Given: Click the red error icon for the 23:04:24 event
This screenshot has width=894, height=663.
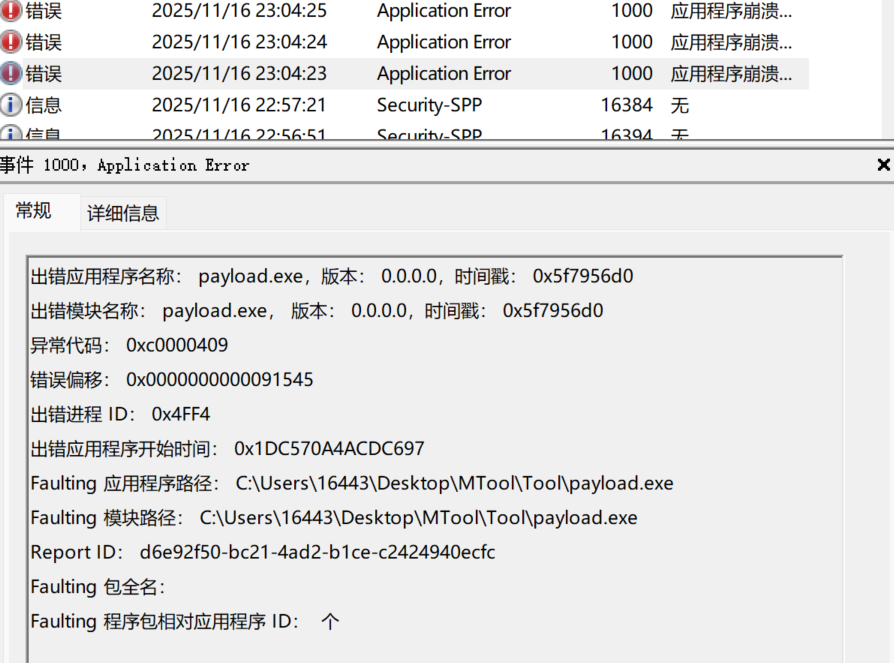Looking at the screenshot, I should (11, 42).
